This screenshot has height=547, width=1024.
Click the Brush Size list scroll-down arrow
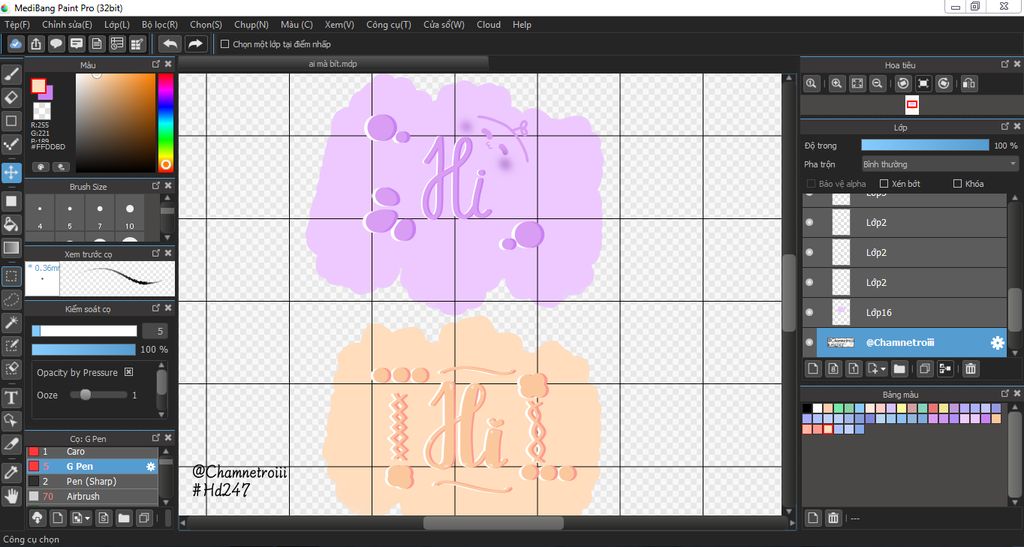[167, 237]
